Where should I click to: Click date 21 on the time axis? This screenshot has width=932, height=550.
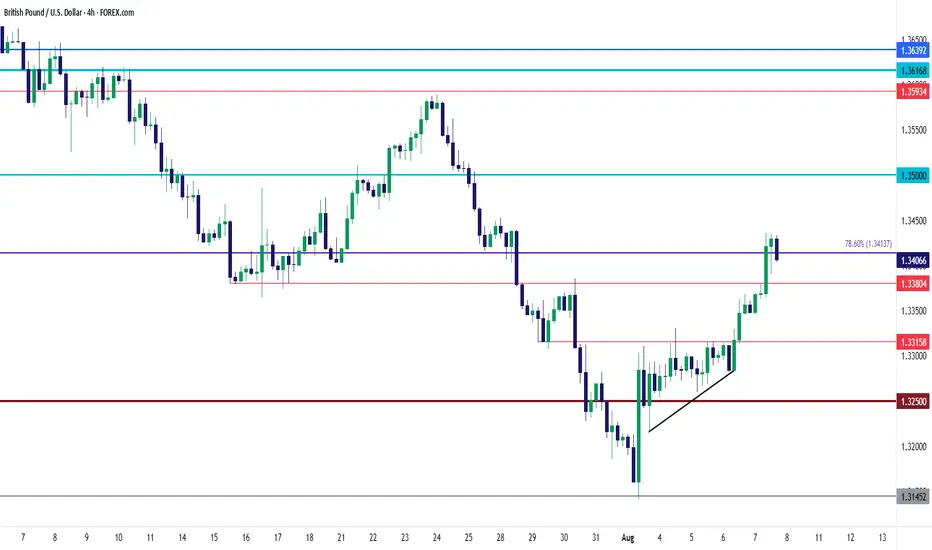coord(341,538)
